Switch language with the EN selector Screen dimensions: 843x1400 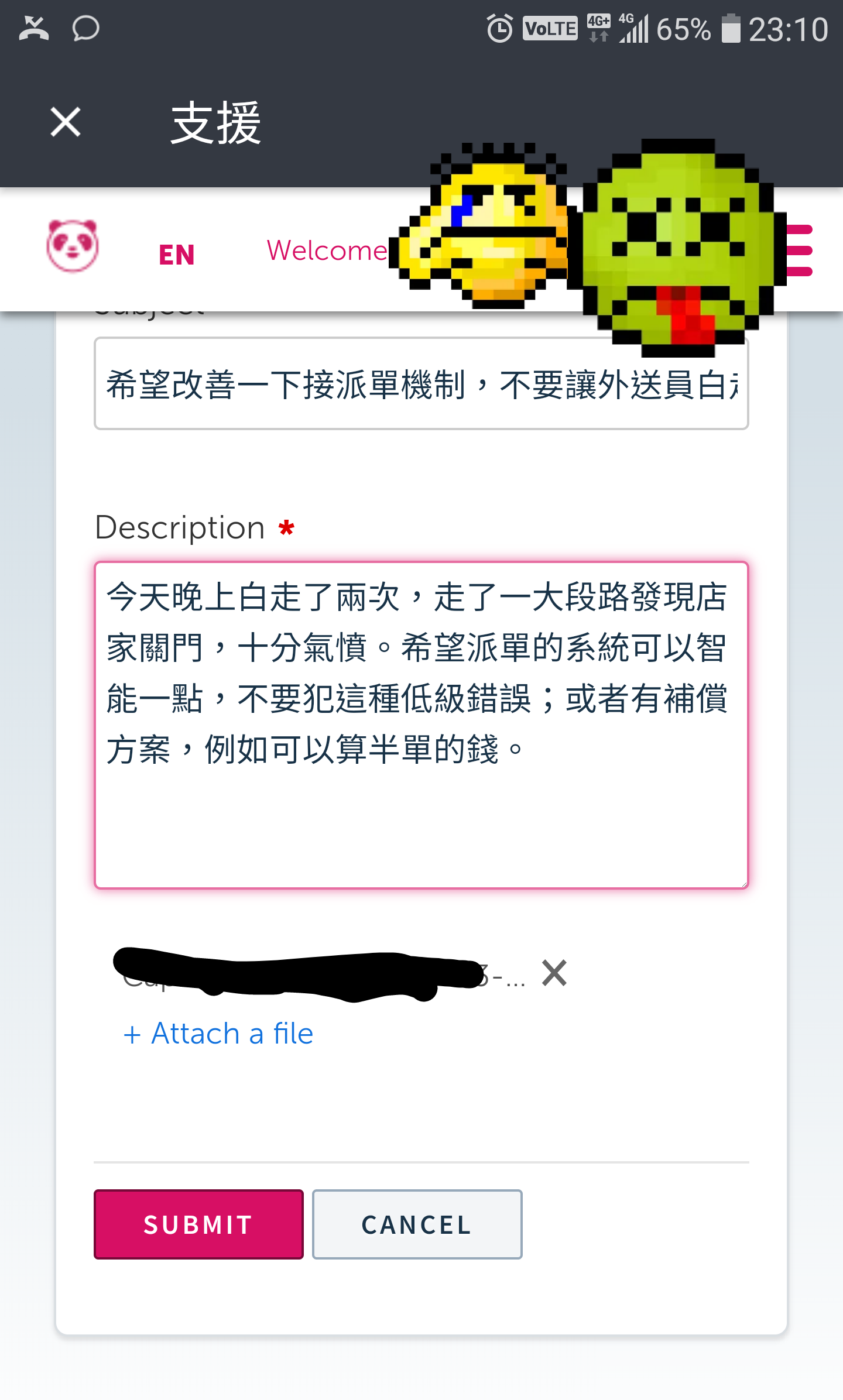[177, 255]
